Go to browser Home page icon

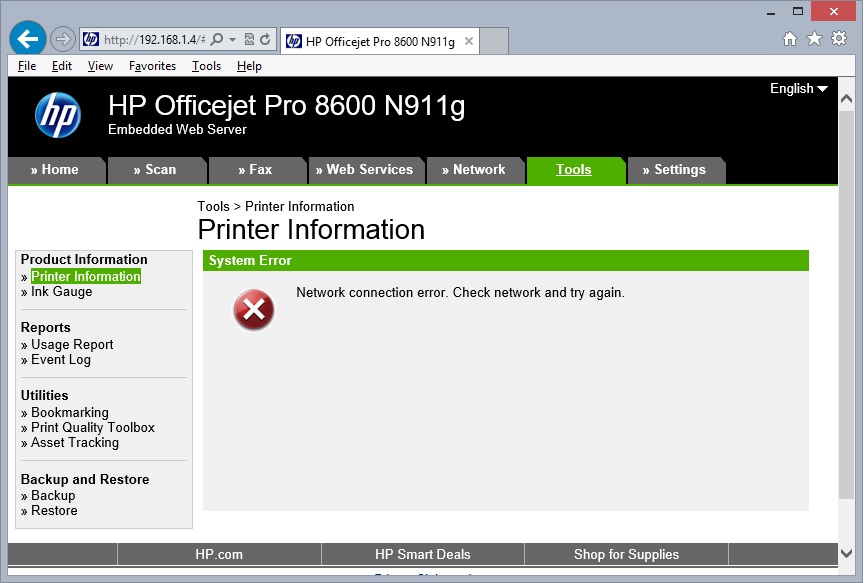pyautogui.click(x=790, y=39)
